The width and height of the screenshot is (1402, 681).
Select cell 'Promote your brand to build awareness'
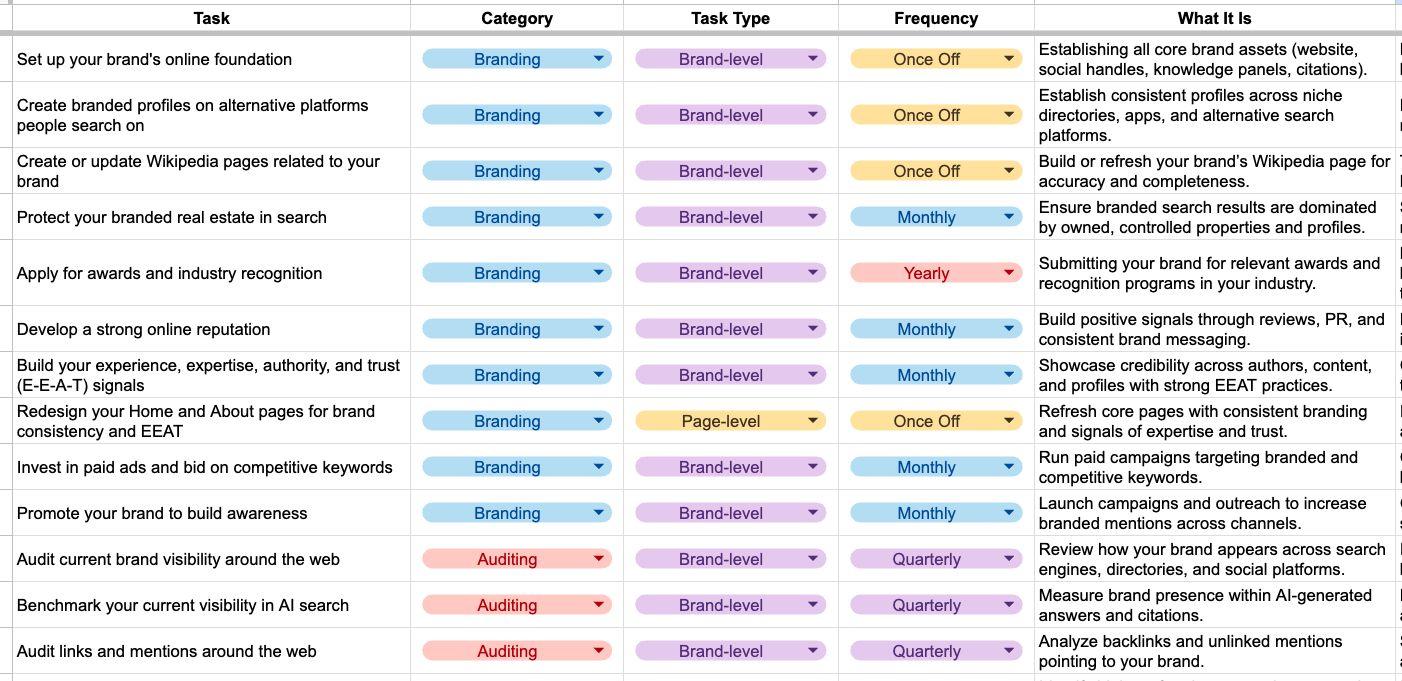pos(211,513)
